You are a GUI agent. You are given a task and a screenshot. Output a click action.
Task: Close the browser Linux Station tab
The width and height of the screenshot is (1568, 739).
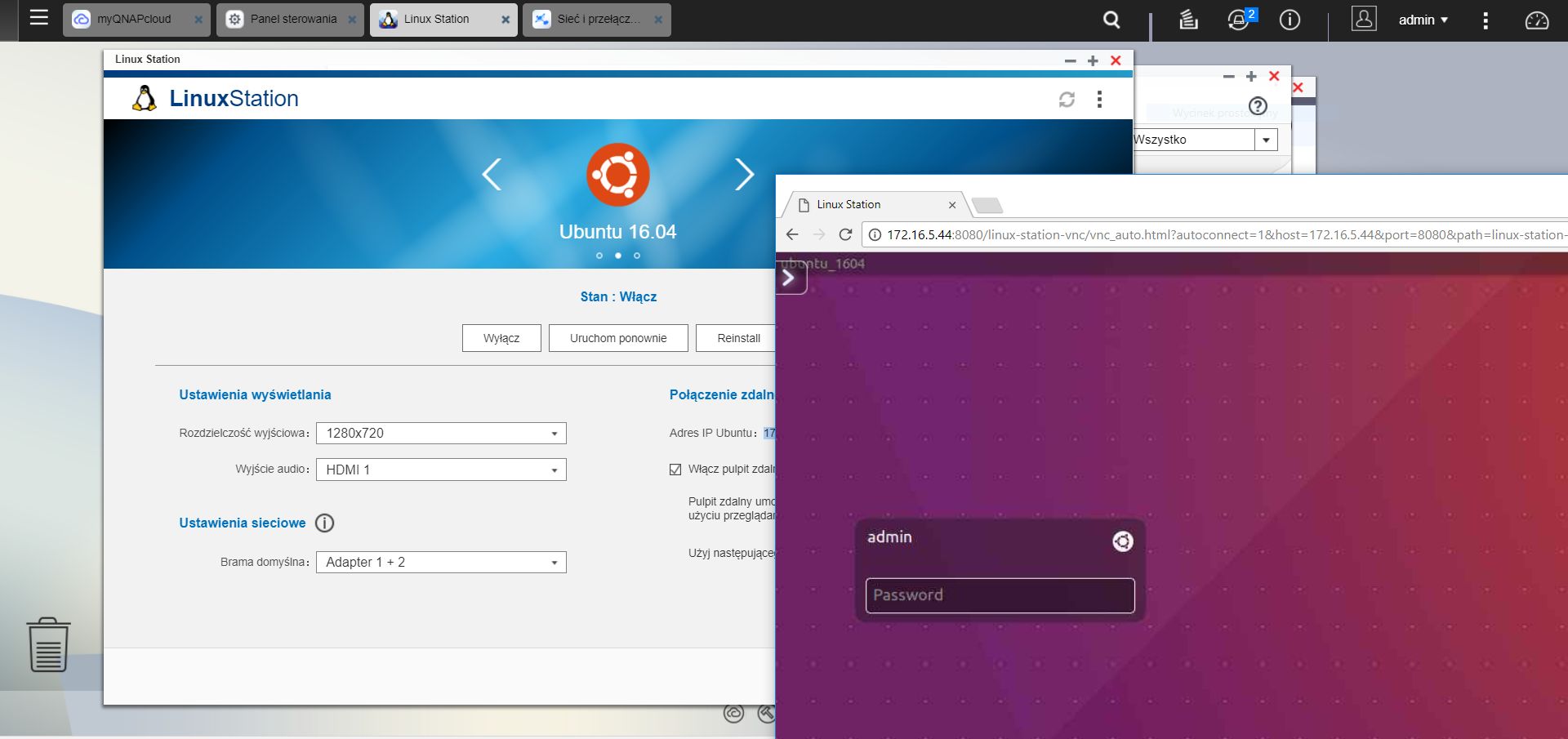click(x=952, y=205)
